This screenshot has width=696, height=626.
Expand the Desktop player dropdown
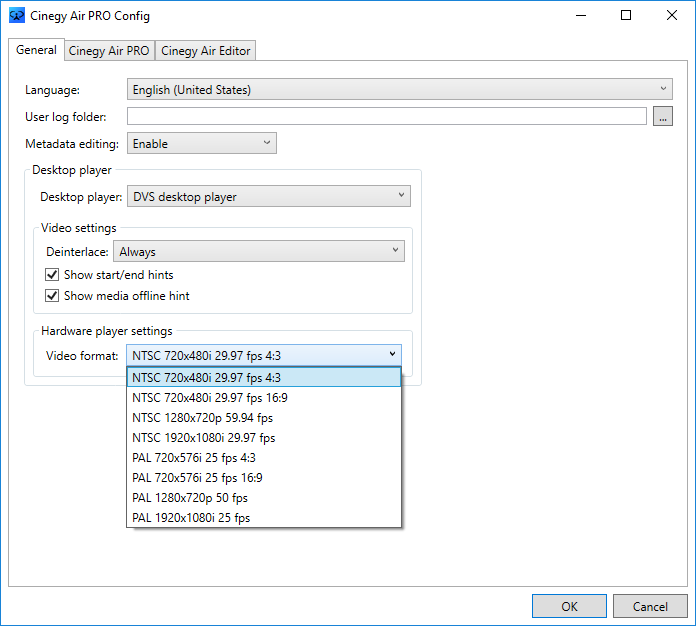coord(269,196)
